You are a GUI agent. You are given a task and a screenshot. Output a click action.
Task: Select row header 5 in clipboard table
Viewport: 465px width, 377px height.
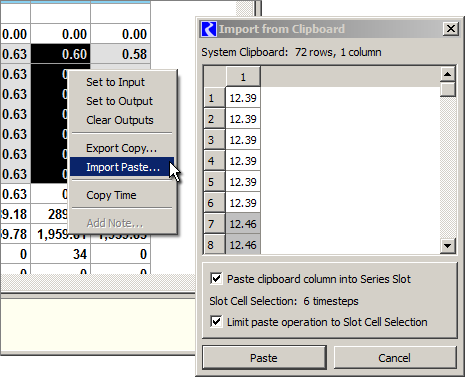[214, 182]
